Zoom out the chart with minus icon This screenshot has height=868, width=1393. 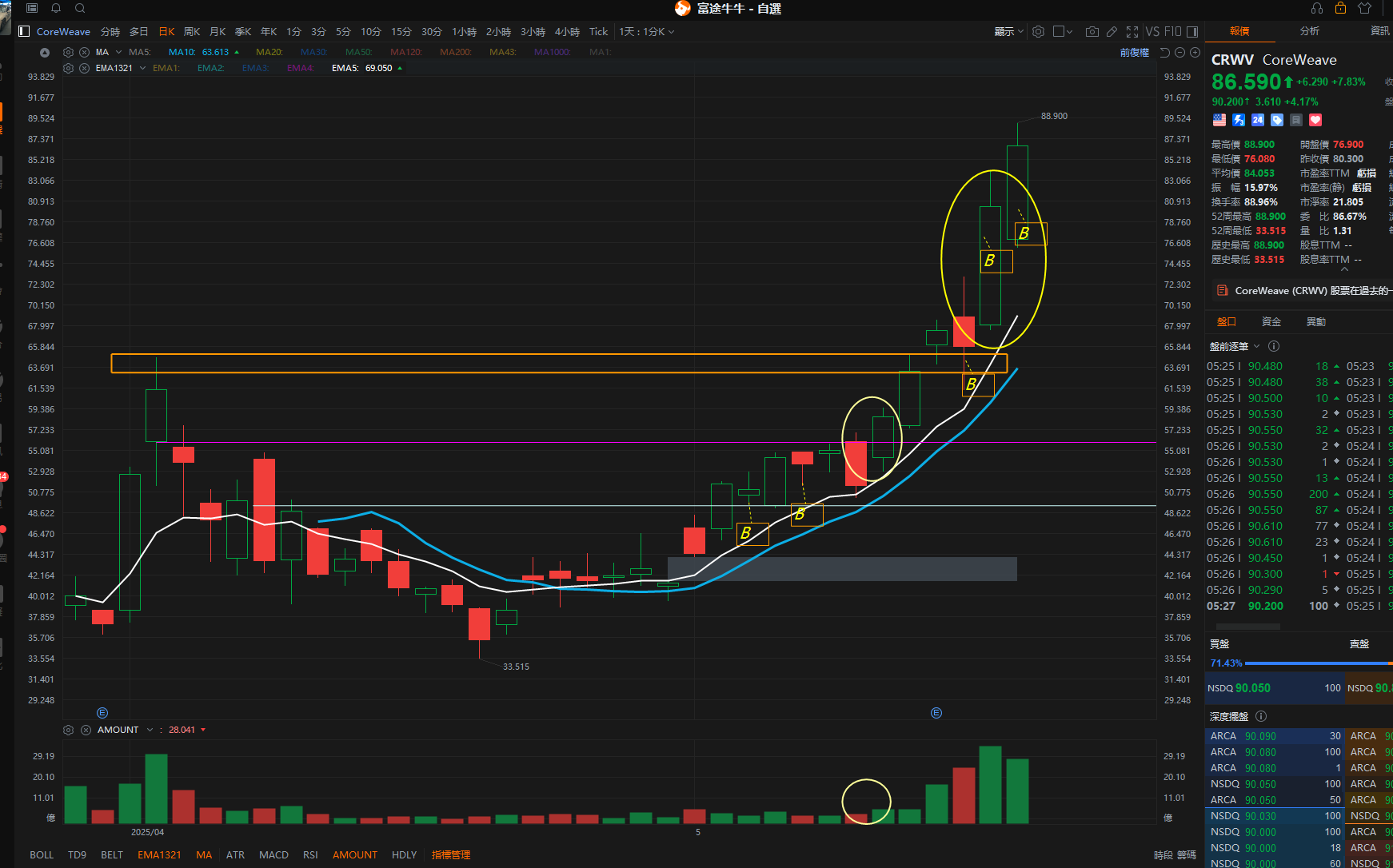(x=1179, y=53)
